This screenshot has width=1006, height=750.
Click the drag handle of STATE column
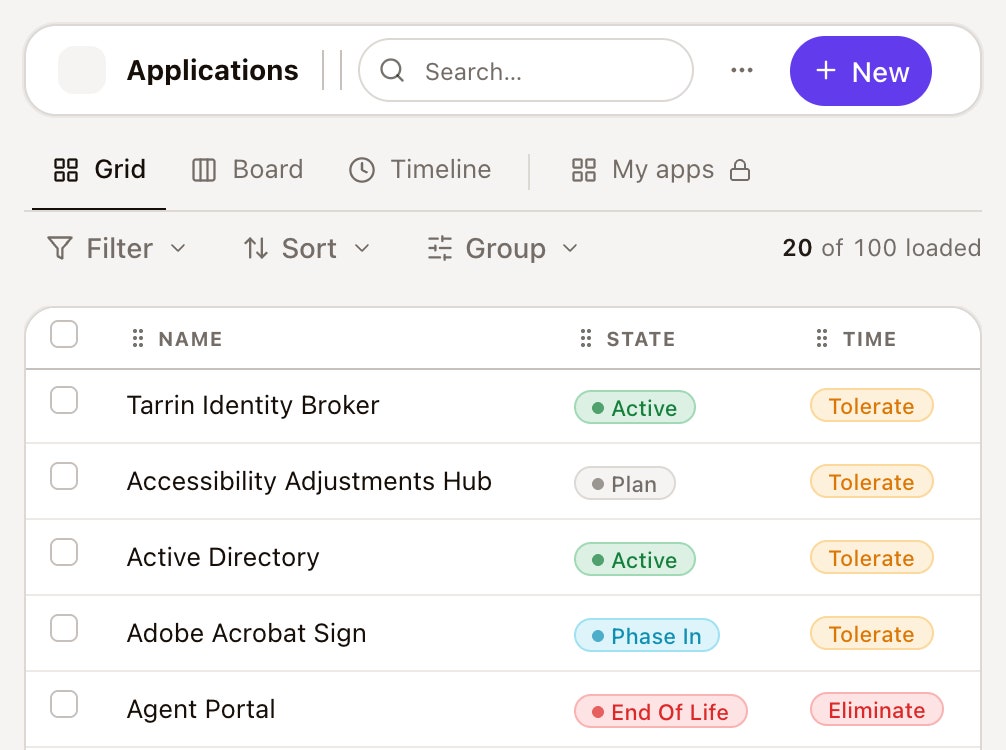point(585,338)
